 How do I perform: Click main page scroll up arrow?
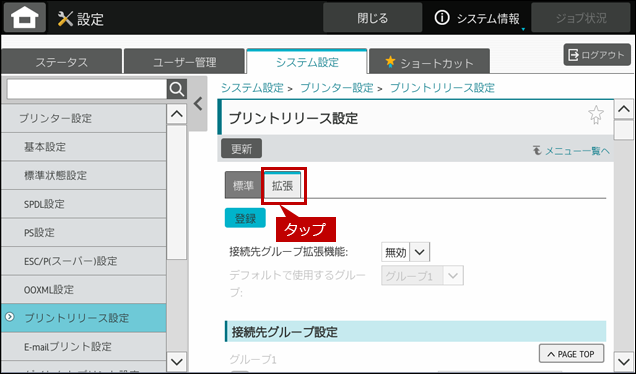point(624,109)
